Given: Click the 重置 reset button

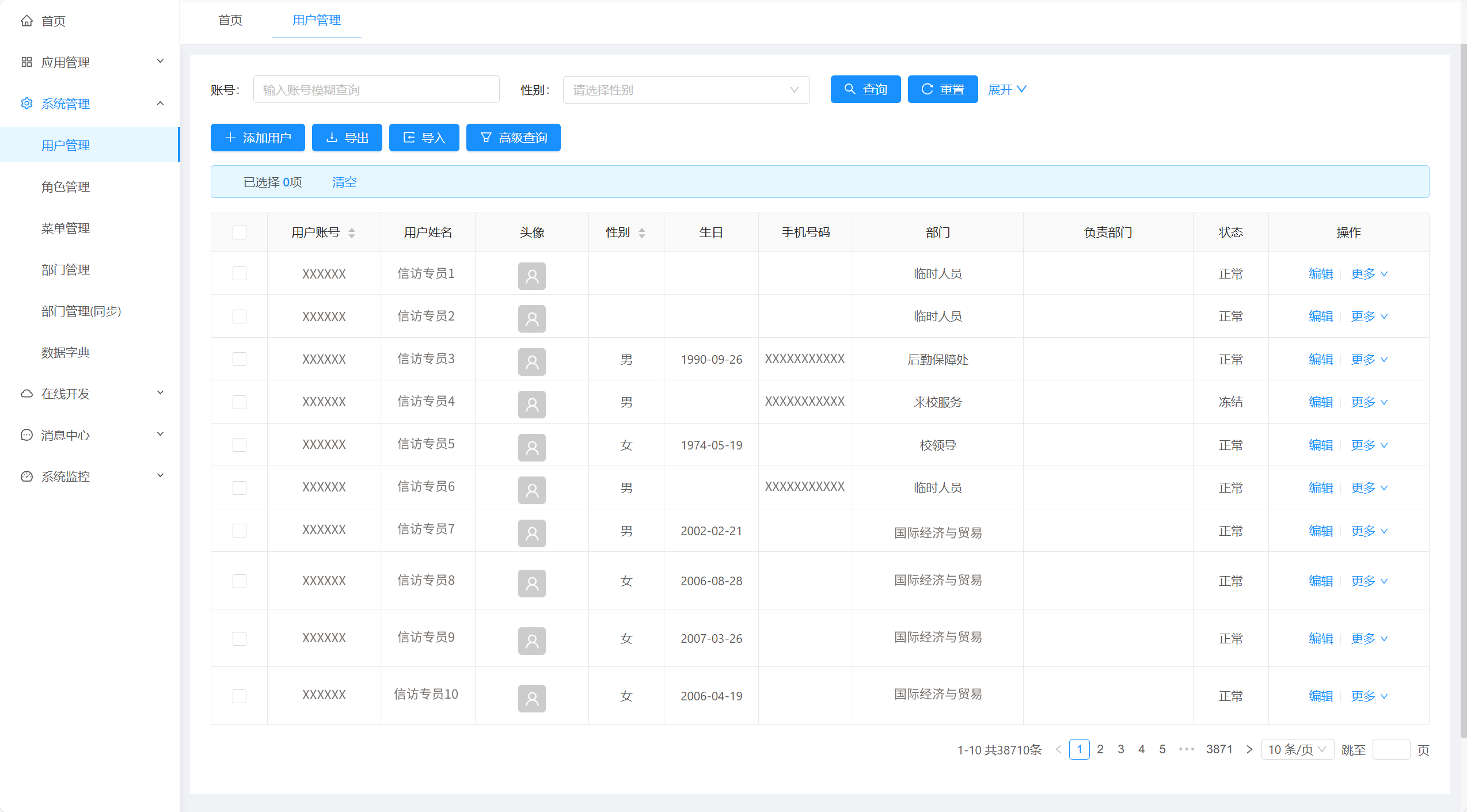Looking at the screenshot, I should tap(942, 89).
